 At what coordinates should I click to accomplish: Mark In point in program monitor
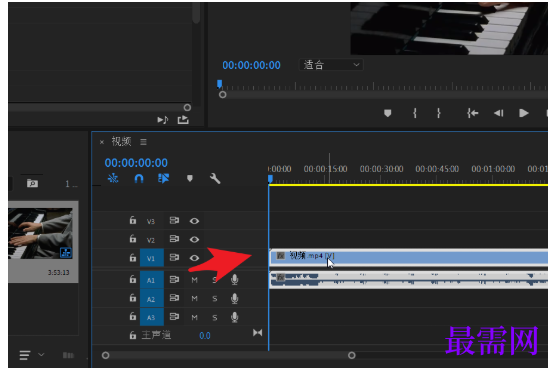point(415,113)
